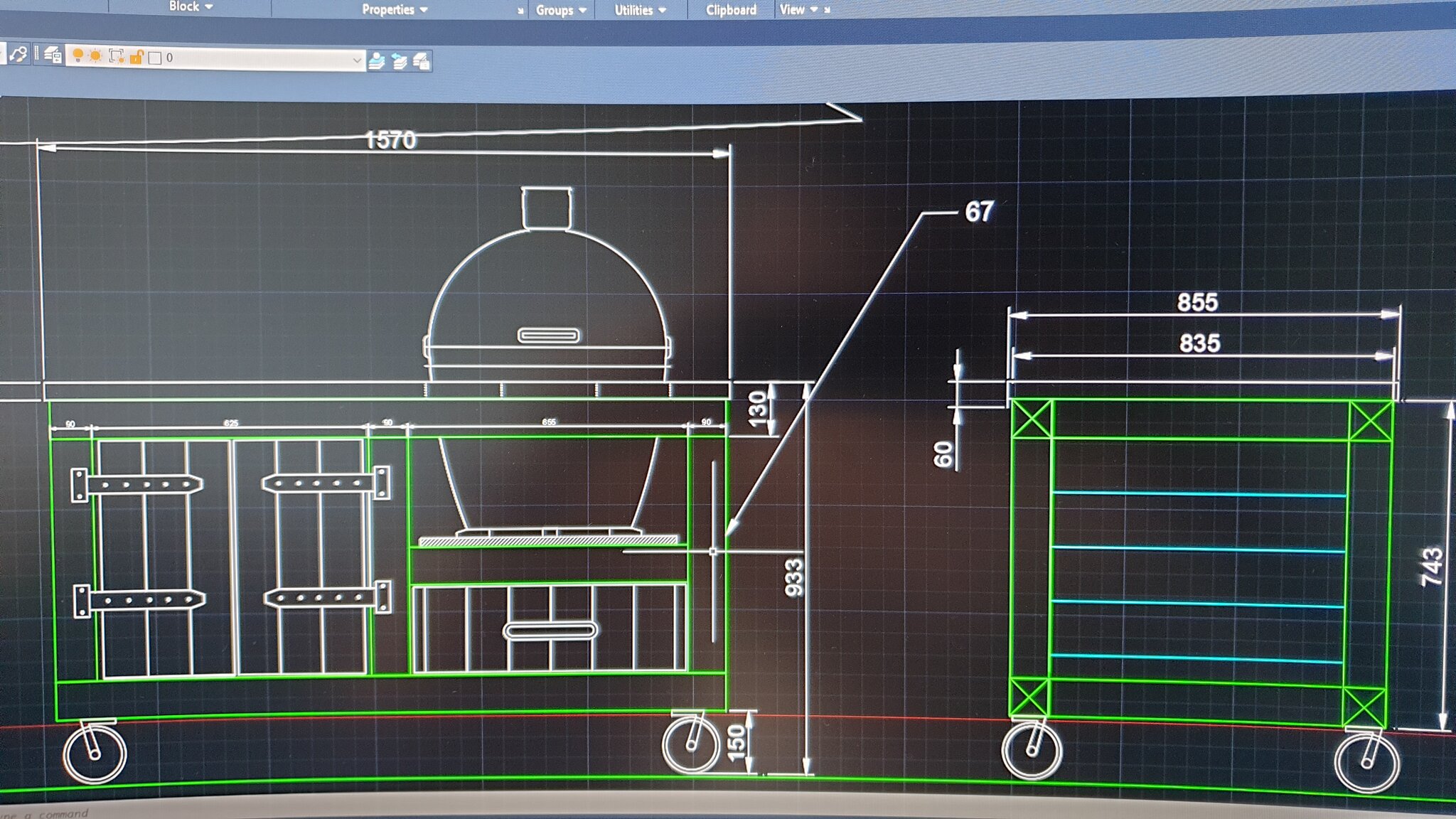
Task: Select the 655 small dimension text
Action: pyautogui.click(x=549, y=422)
